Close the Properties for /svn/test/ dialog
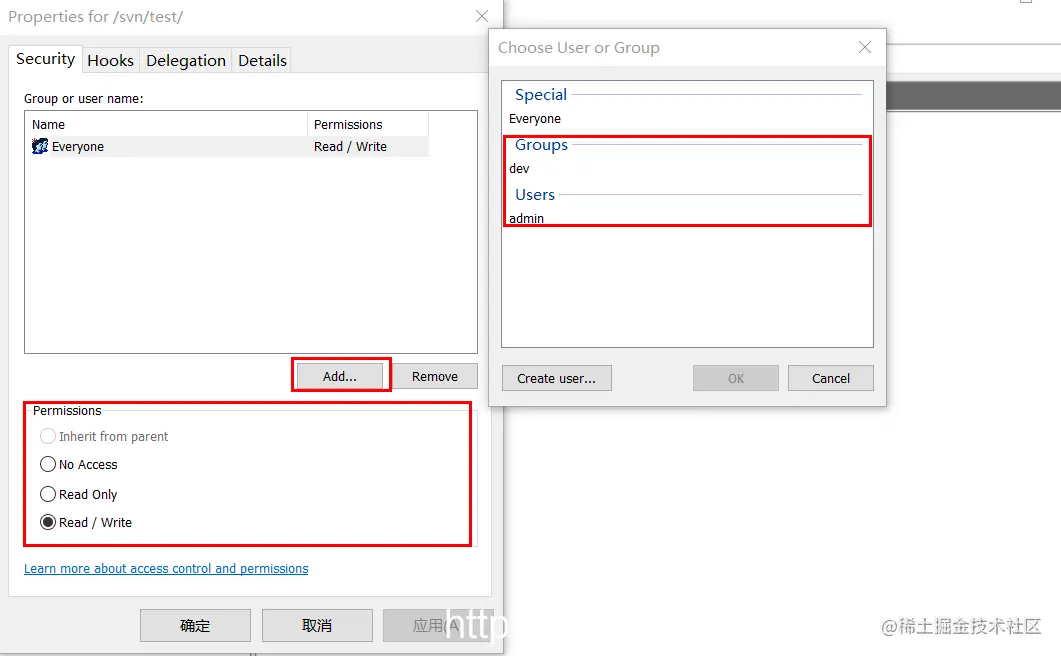This screenshot has height=656, width=1061. pos(482,16)
